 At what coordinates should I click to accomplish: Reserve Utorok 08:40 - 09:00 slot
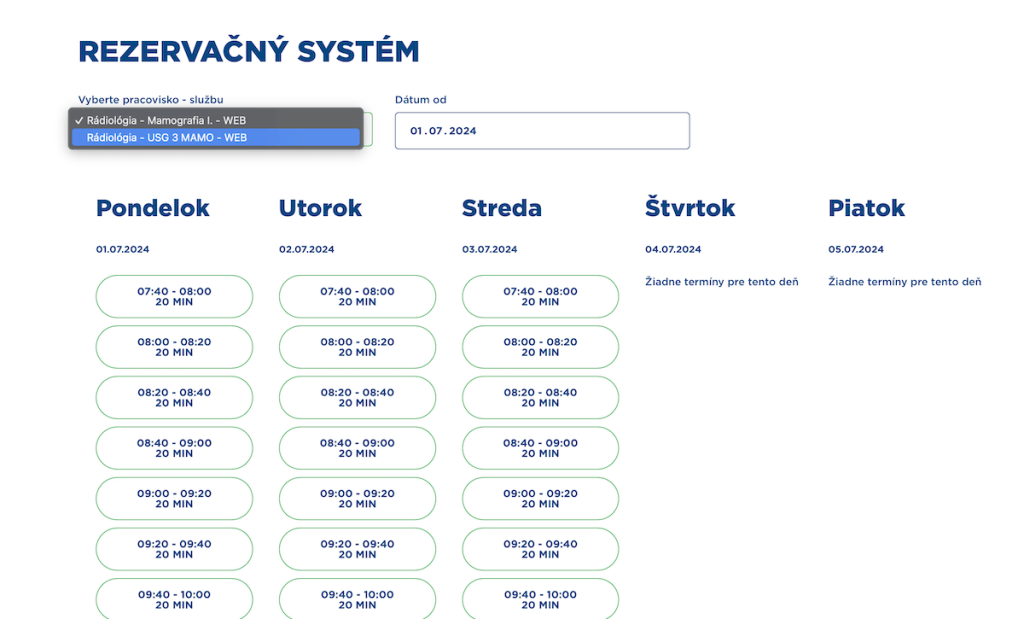[x=357, y=448]
